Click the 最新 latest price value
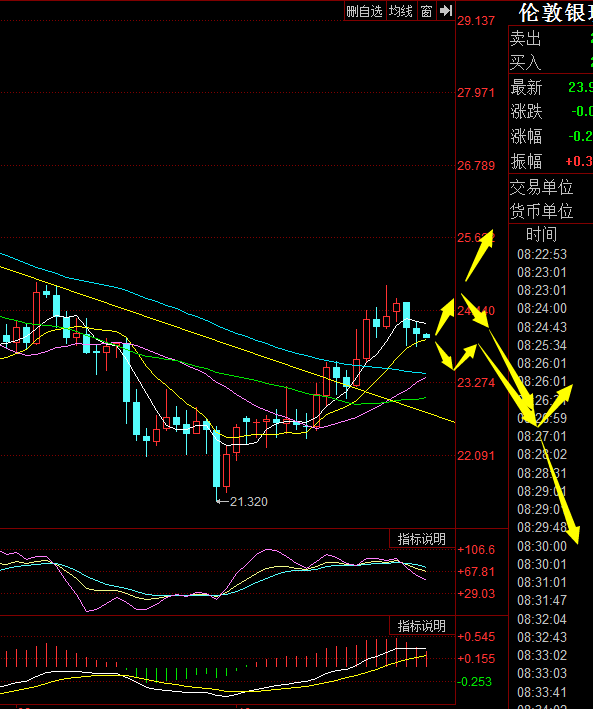 click(580, 87)
